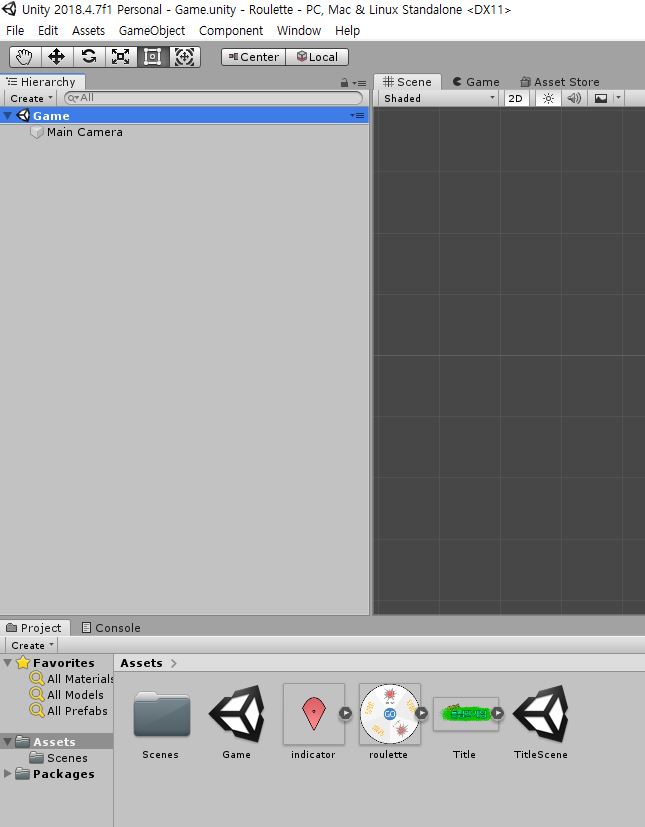
Task: Select the Rect Transform tool
Action: [152, 56]
